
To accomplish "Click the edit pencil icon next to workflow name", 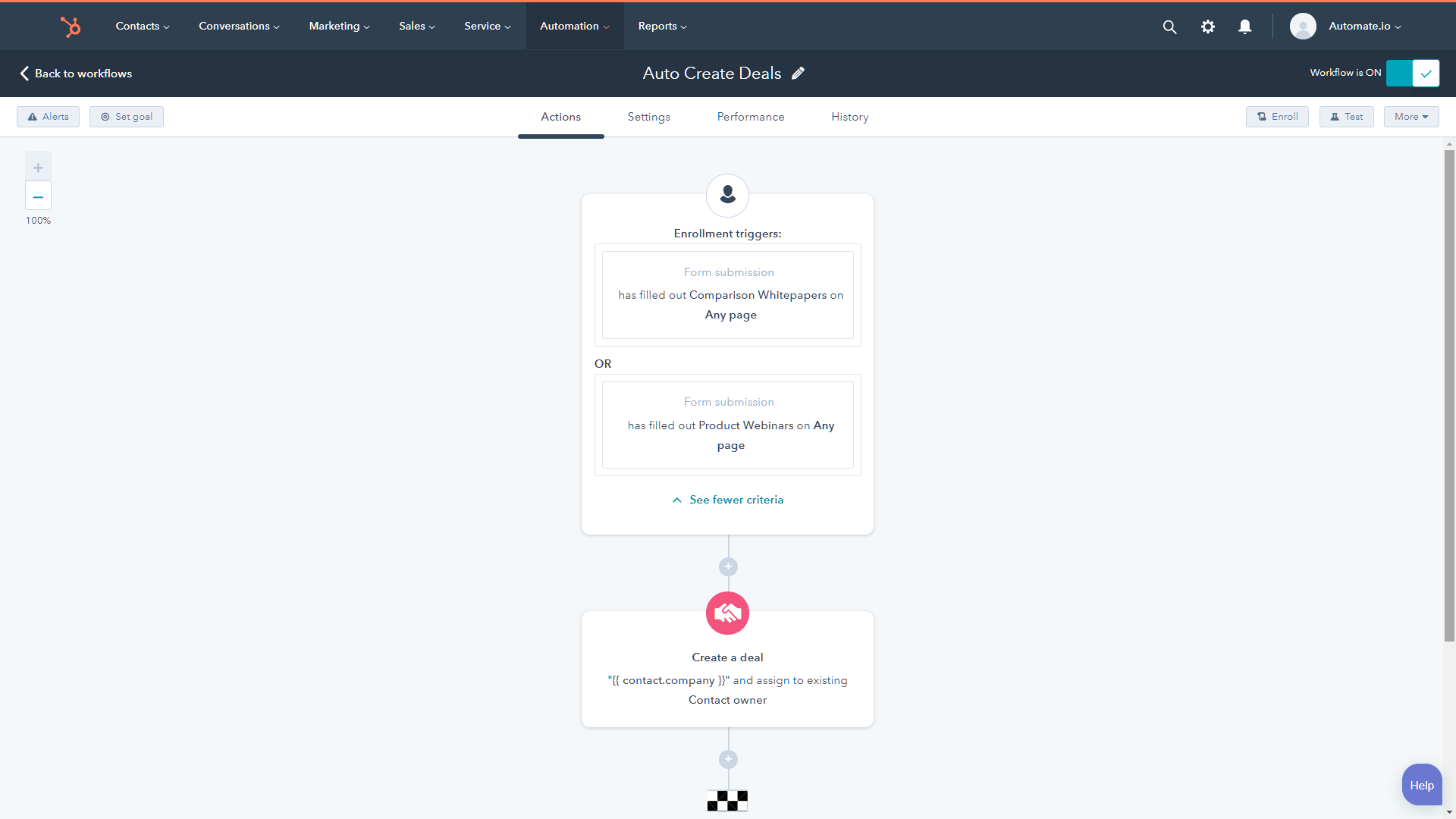I will click(800, 73).
